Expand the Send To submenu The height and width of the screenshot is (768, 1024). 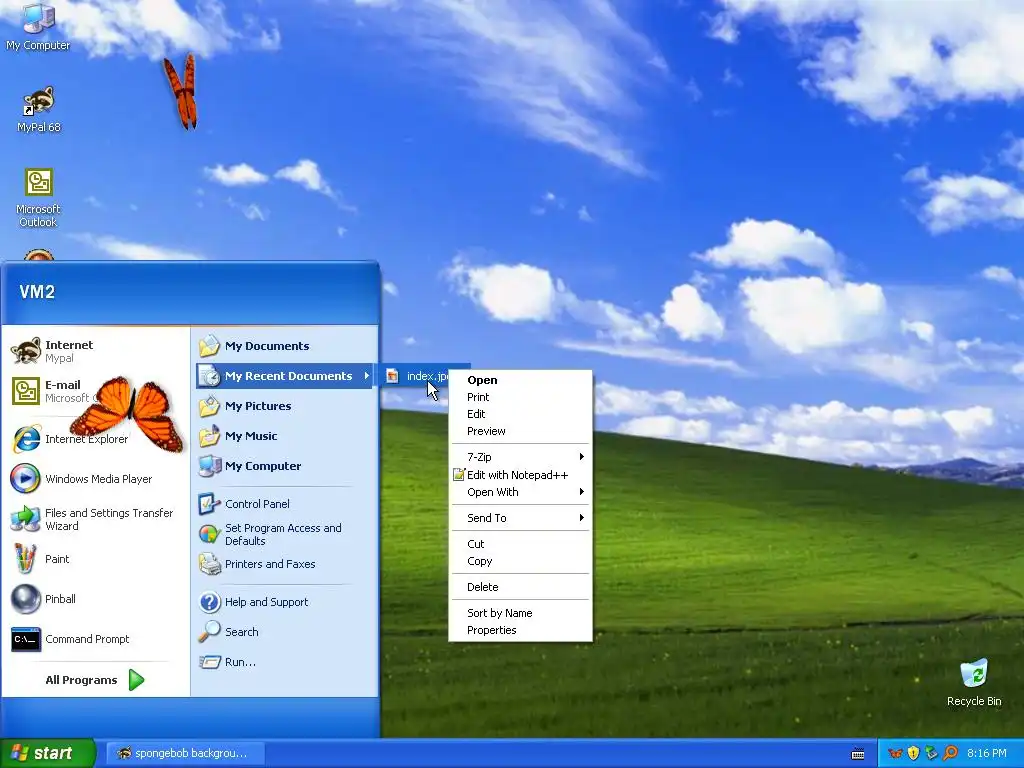tap(520, 518)
